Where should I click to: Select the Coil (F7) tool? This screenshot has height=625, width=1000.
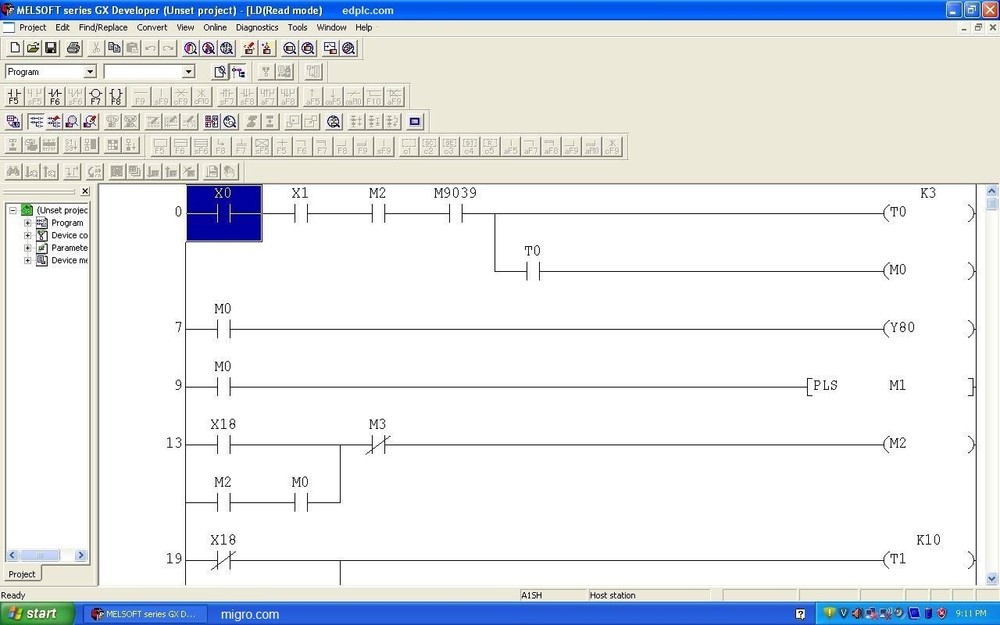tap(94, 95)
